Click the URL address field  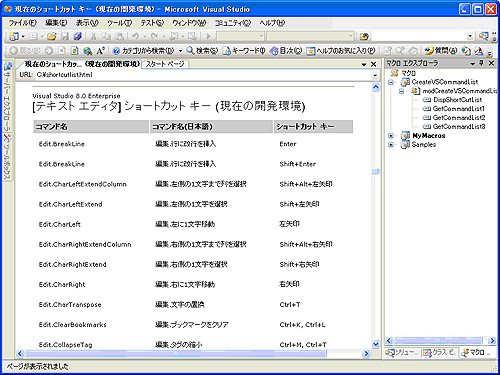pos(203,75)
